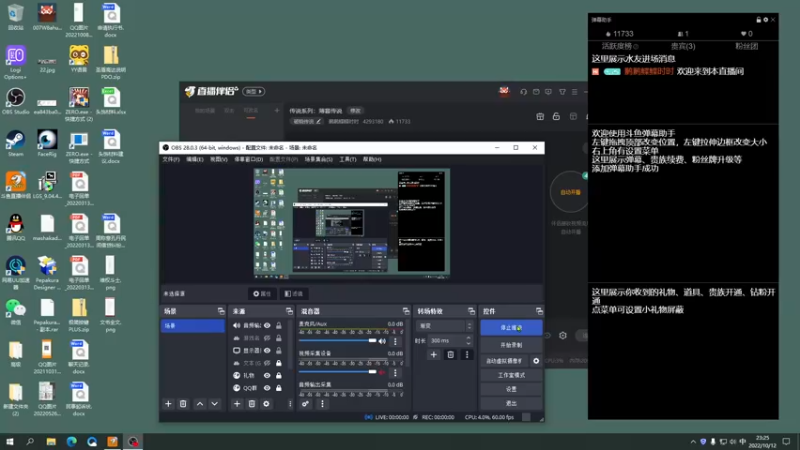Click Start Virtual Camera button
The height and width of the screenshot is (450, 800).
pyautogui.click(x=505, y=361)
